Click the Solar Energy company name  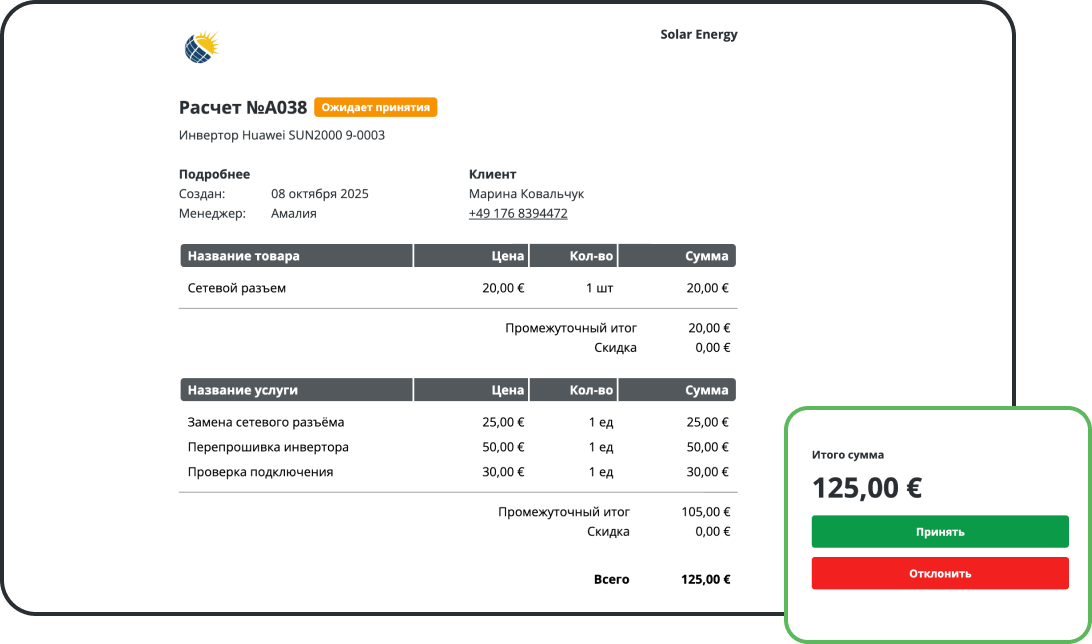(699, 34)
